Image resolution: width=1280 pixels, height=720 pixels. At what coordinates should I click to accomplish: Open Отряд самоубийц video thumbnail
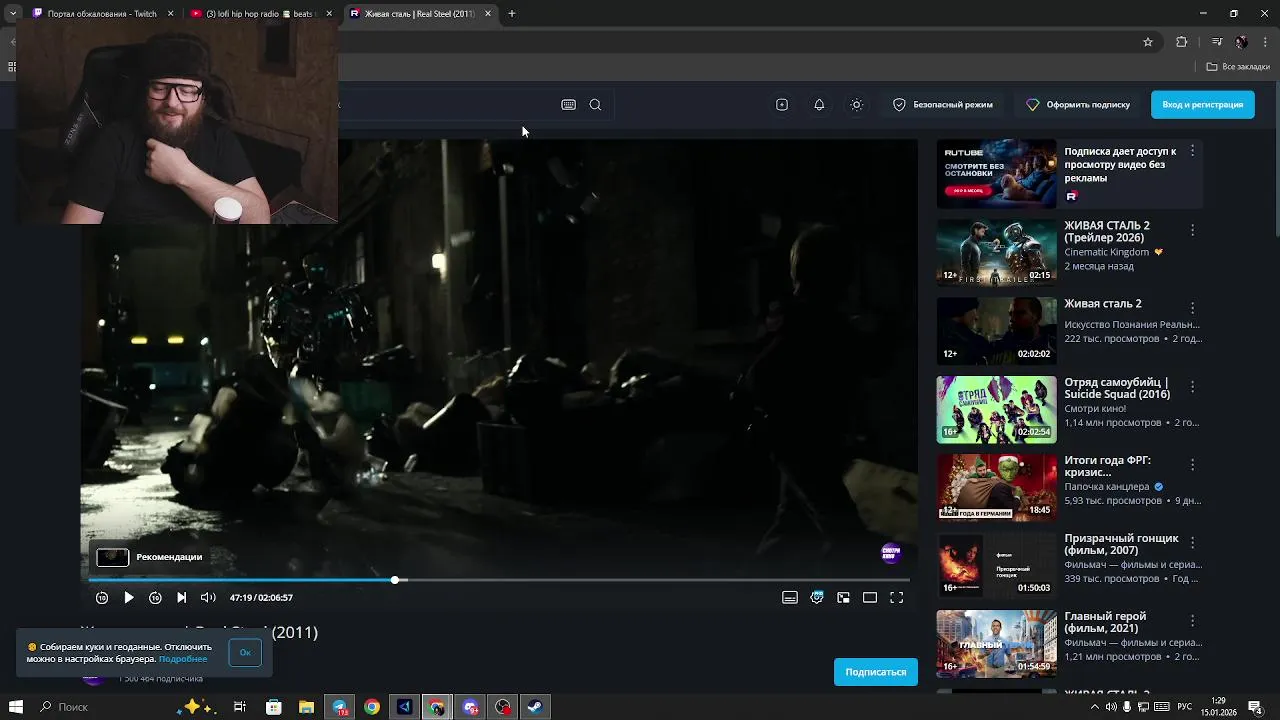click(996, 409)
